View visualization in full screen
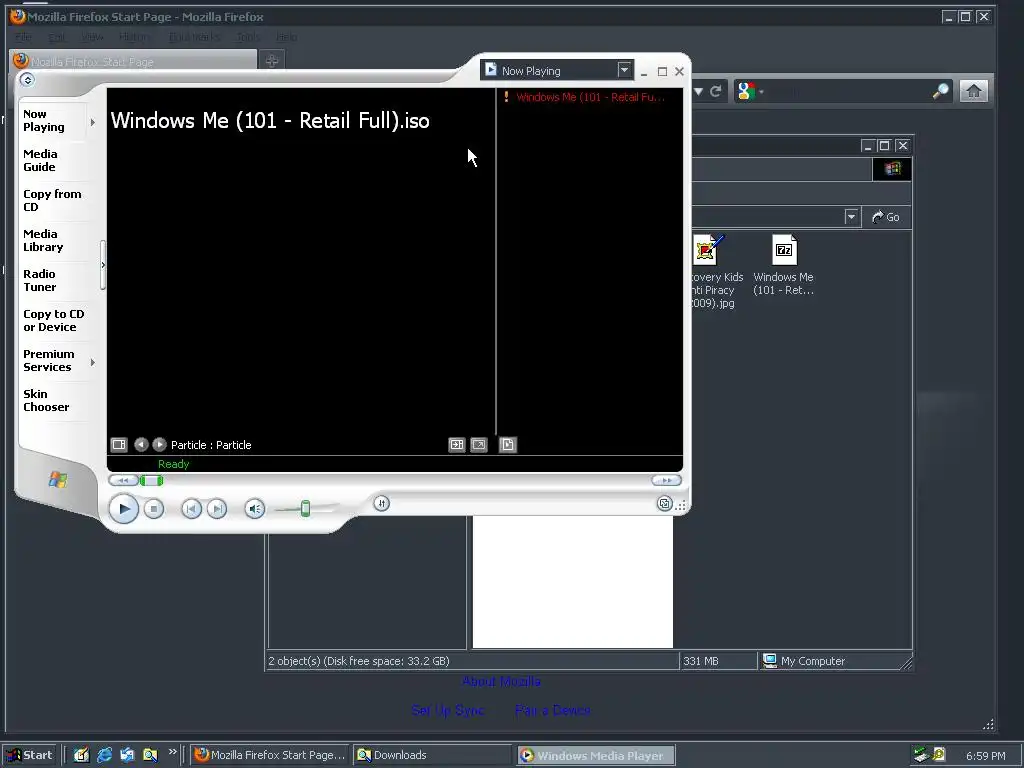This screenshot has height=768, width=1024. pyautogui.click(x=479, y=445)
